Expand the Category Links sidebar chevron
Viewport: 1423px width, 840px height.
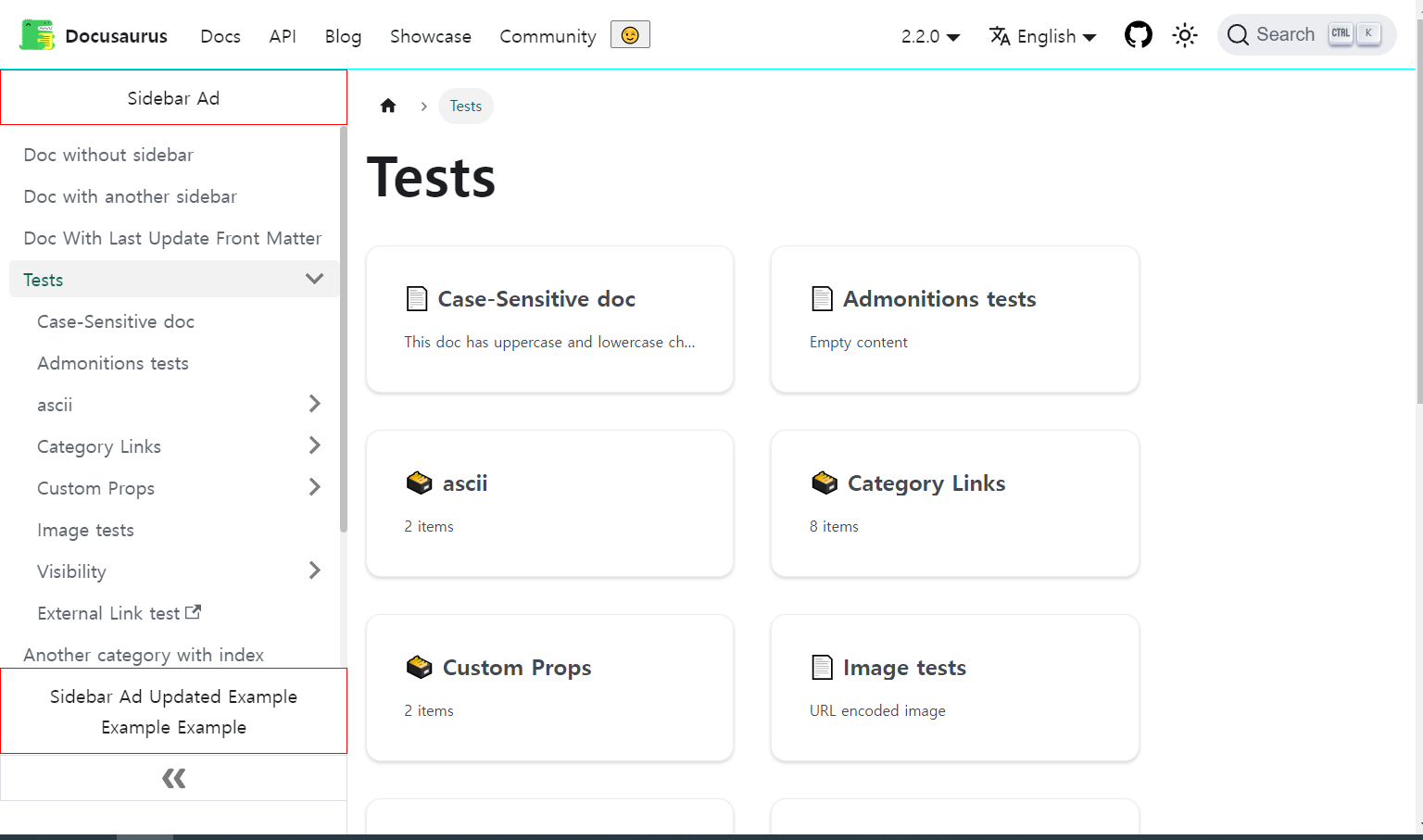tap(314, 445)
